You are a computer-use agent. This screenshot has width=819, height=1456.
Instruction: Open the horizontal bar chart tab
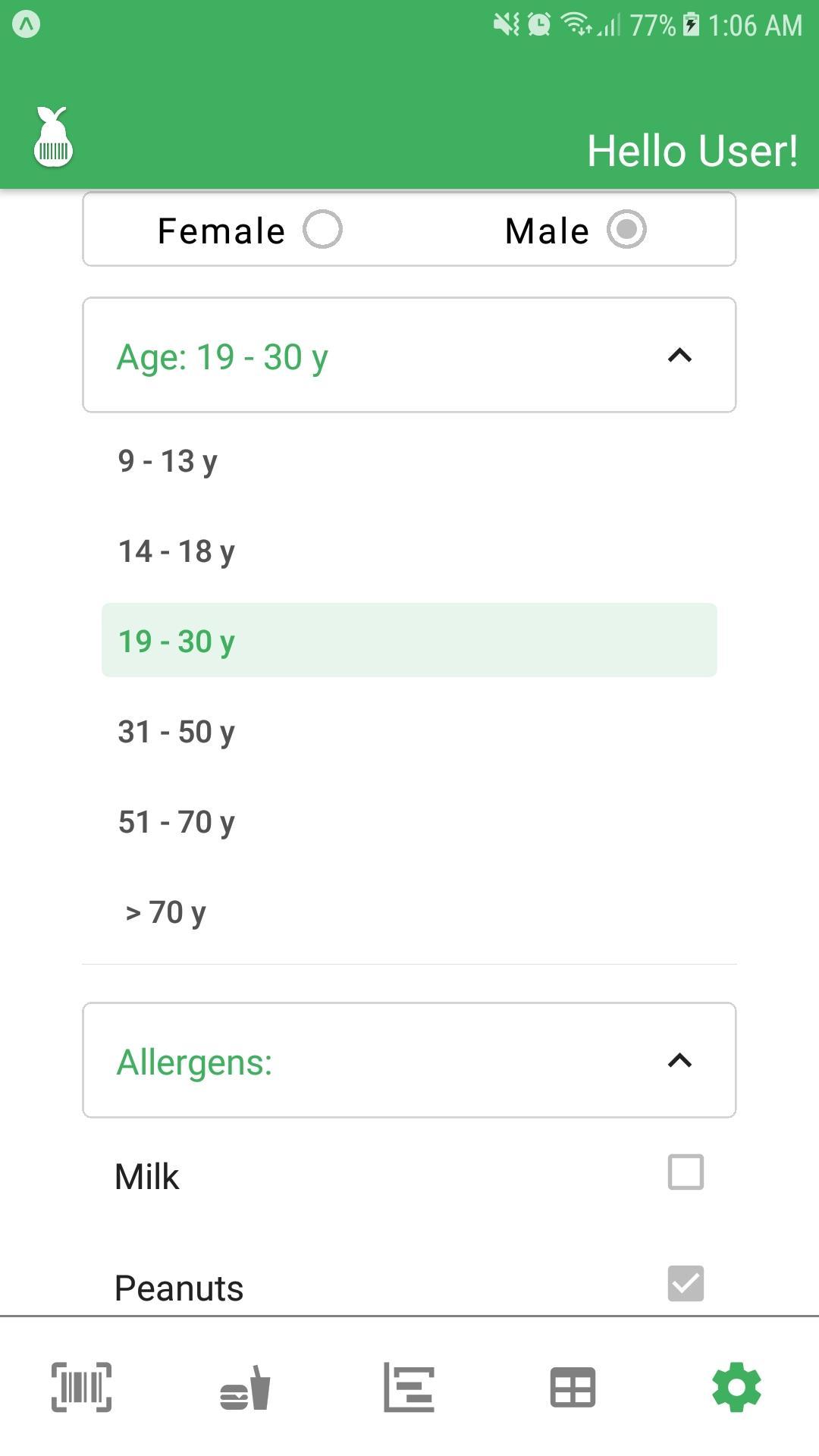(x=409, y=1387)
